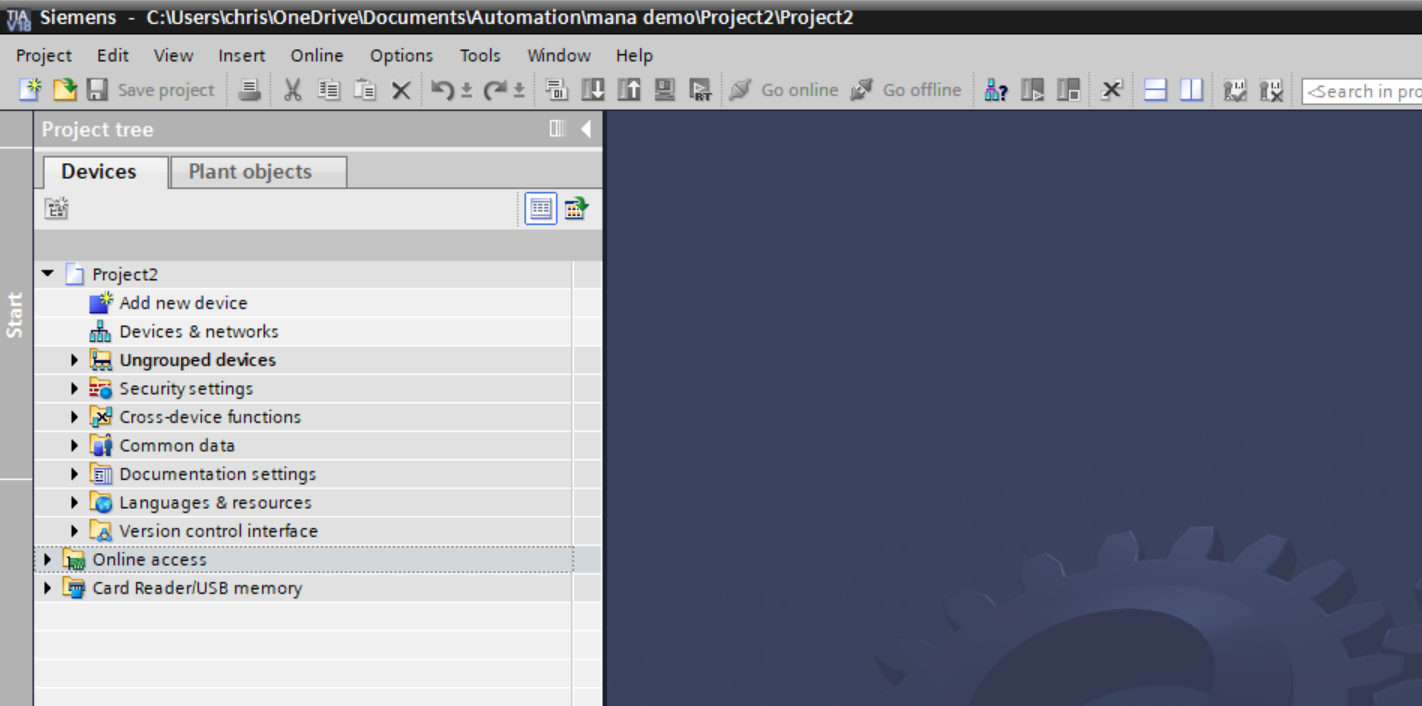Open the Options menu

402,55
